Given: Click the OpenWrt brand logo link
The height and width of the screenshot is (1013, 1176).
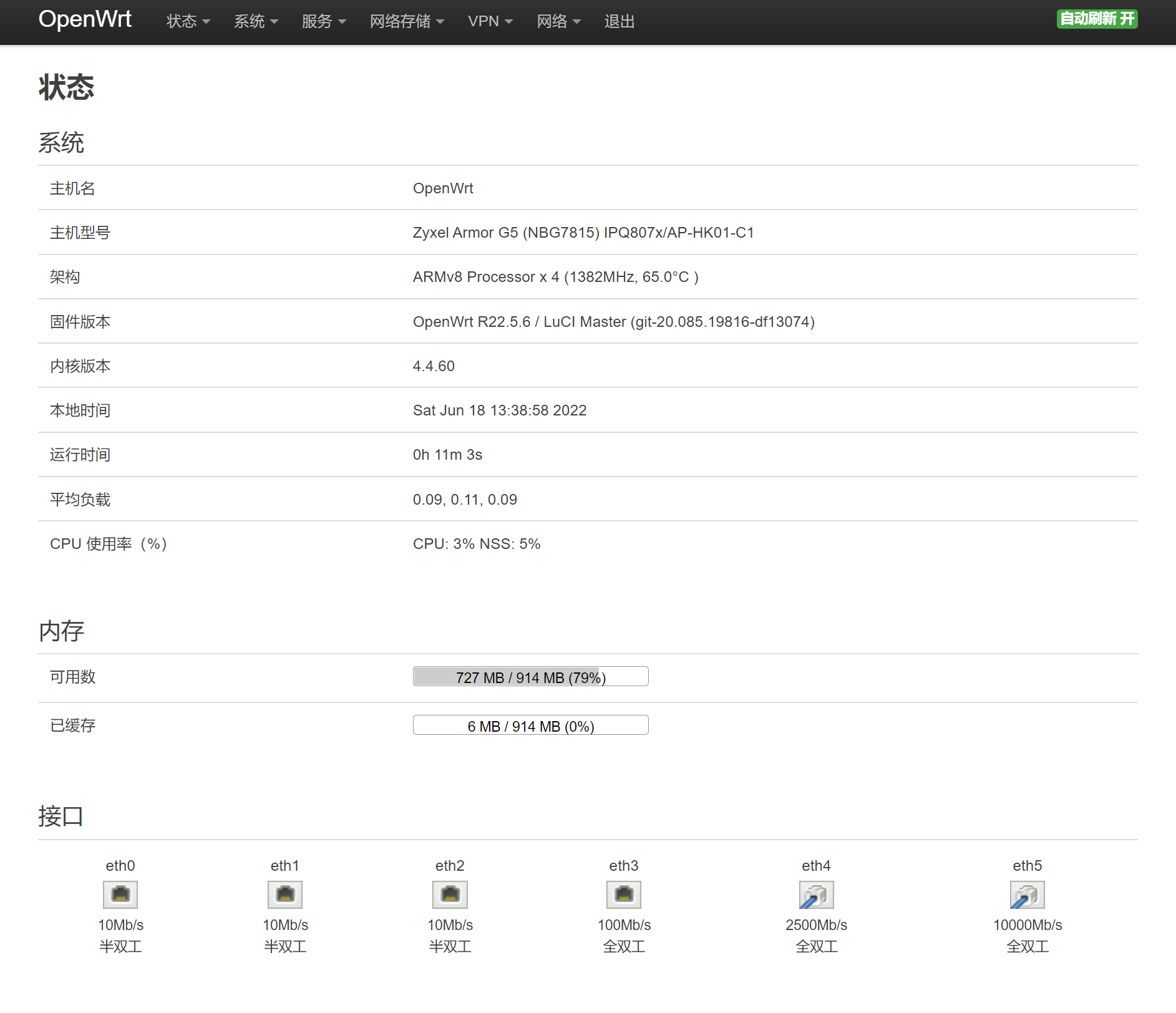Looking at the screenshot, I should (x=85, y=19).
